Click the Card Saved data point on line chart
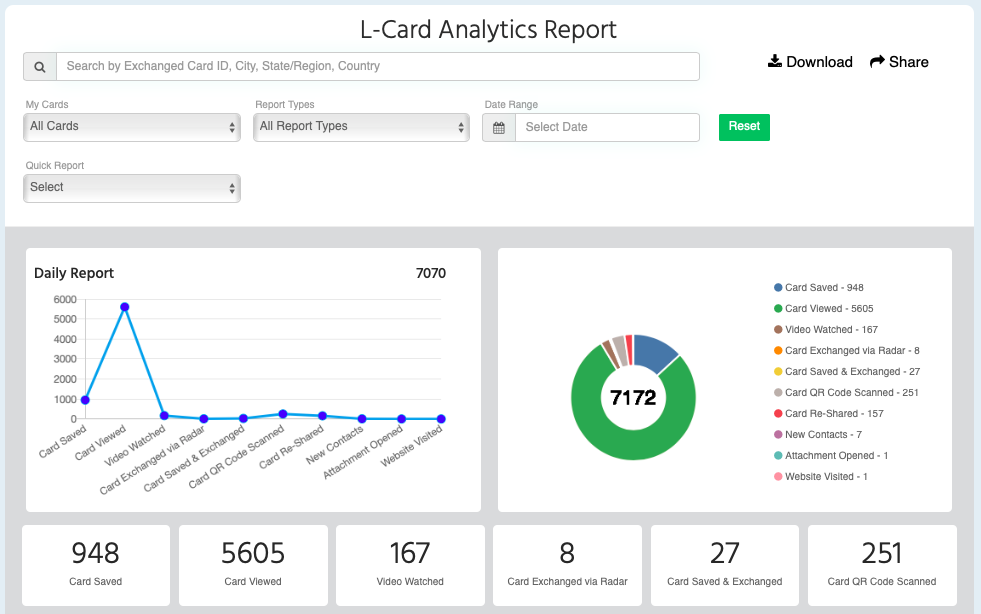Image resolution: width=981 pixels, height=614 pixels. [85, 400]
